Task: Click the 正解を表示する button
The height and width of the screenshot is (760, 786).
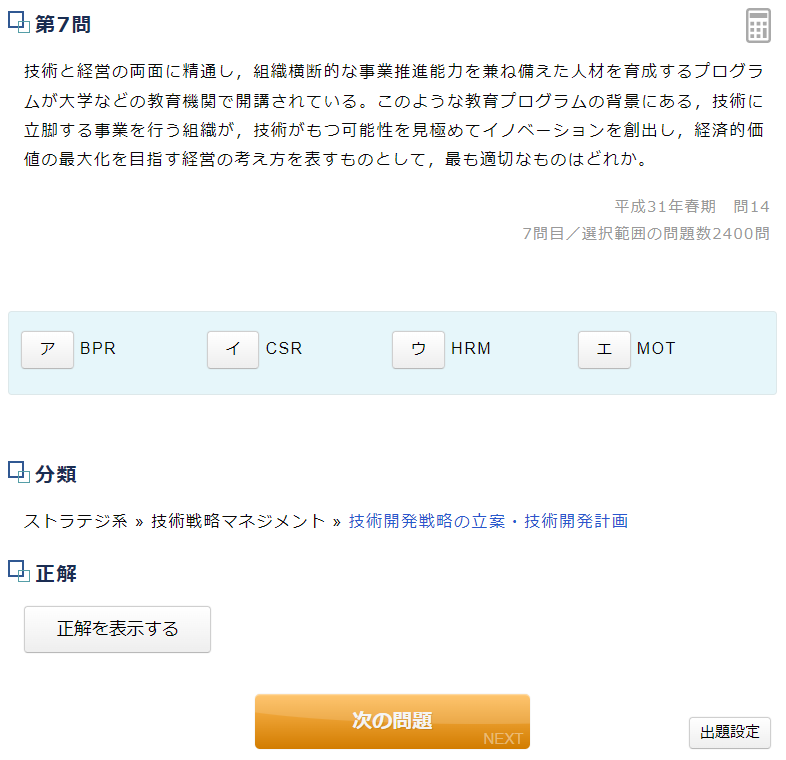Action: click(x=117, y=629)
